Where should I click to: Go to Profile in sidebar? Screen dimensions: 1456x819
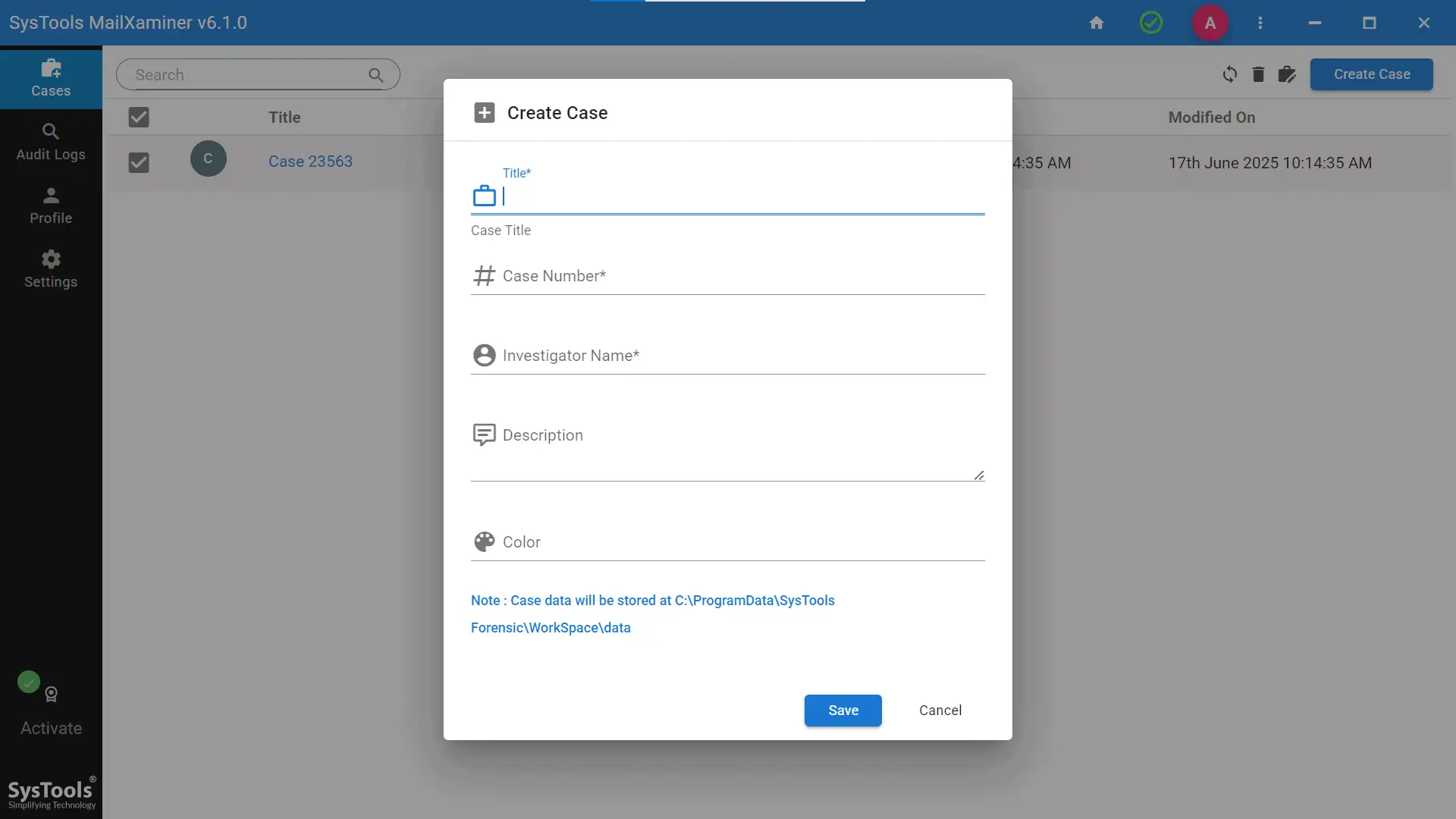pyautogui.click(x=51, y=206)
